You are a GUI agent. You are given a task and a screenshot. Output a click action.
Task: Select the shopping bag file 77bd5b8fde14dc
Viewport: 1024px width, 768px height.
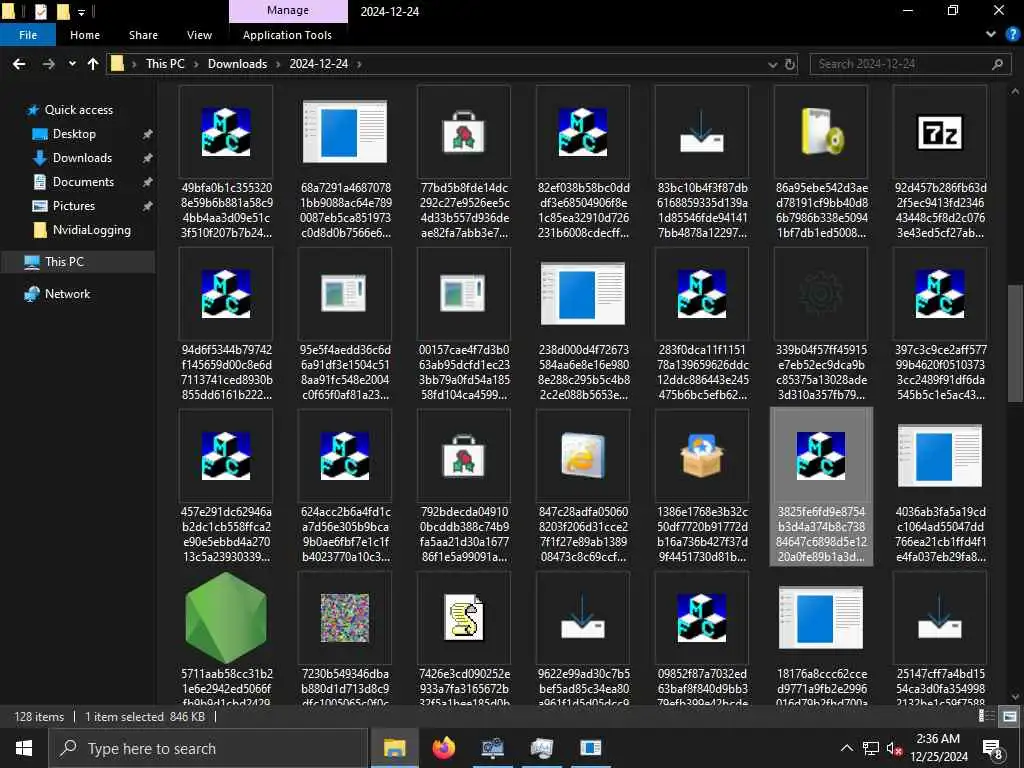464,163
